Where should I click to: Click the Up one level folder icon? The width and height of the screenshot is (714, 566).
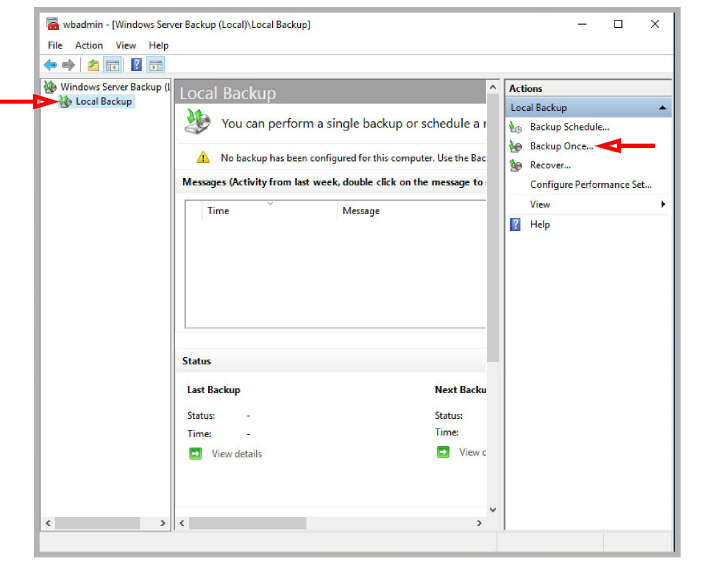(x=93, y=65)
